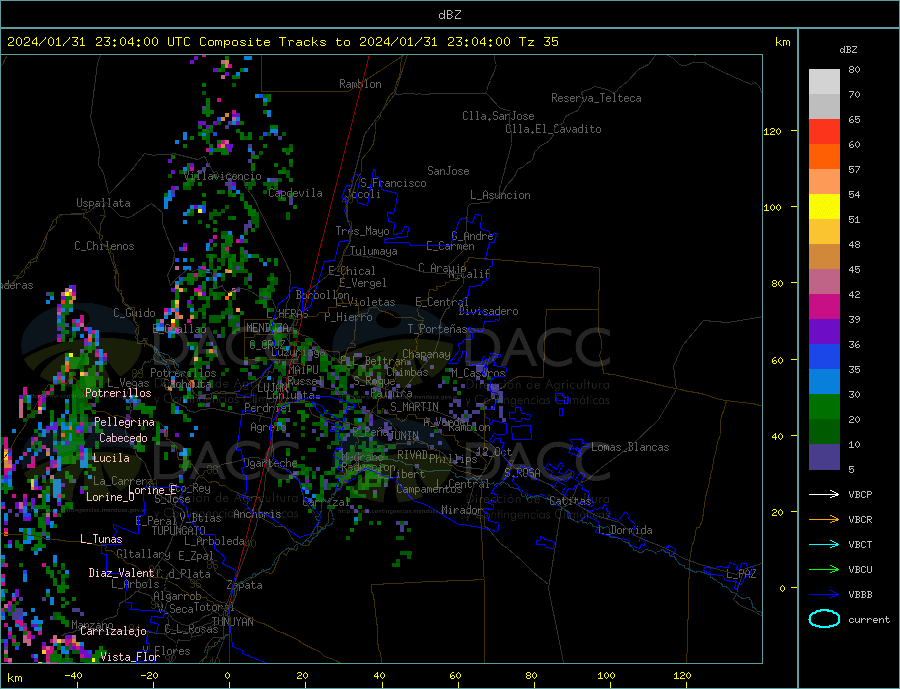Click the Capdevila map label
Viewport: 900px width, 689px height.
coord(296,193)
